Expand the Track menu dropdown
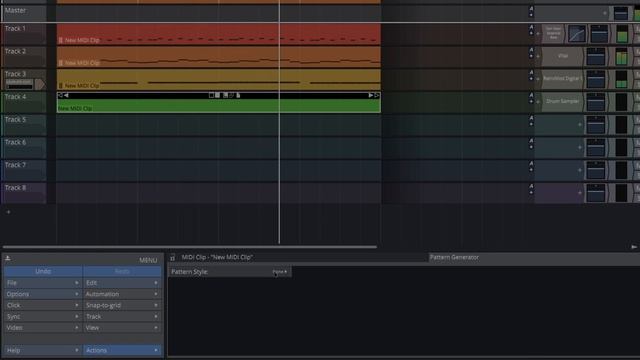The height and width of the screenshot is (360, 640). tap(122, 317)
